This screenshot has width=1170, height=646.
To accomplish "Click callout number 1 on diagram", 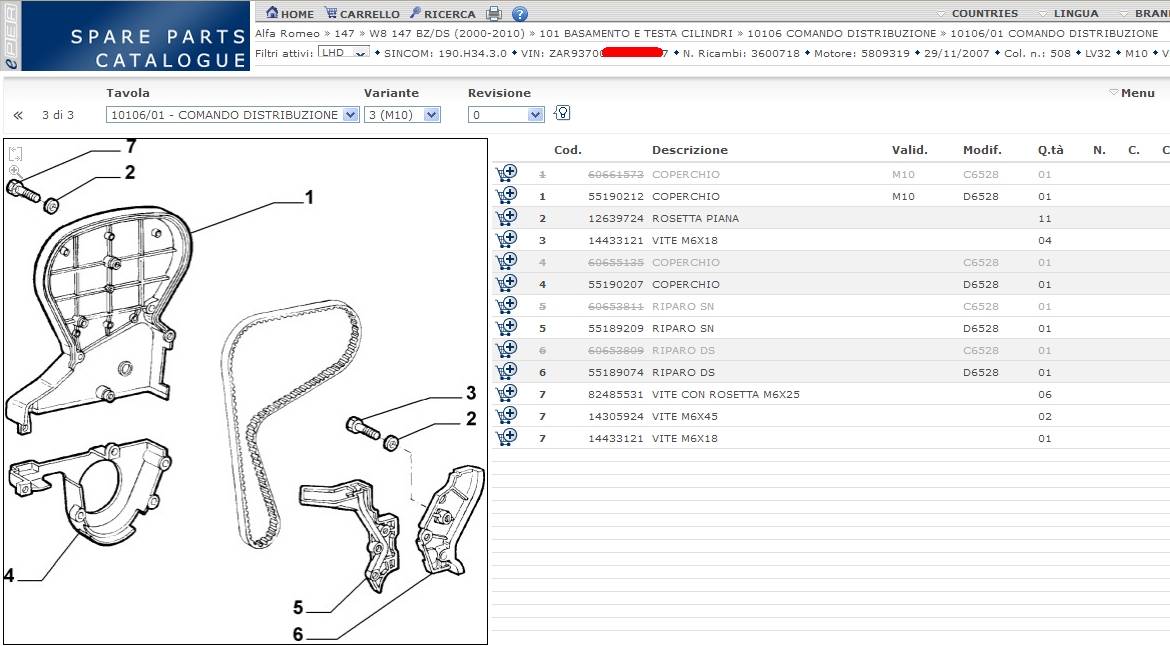I will pos(309,198).
